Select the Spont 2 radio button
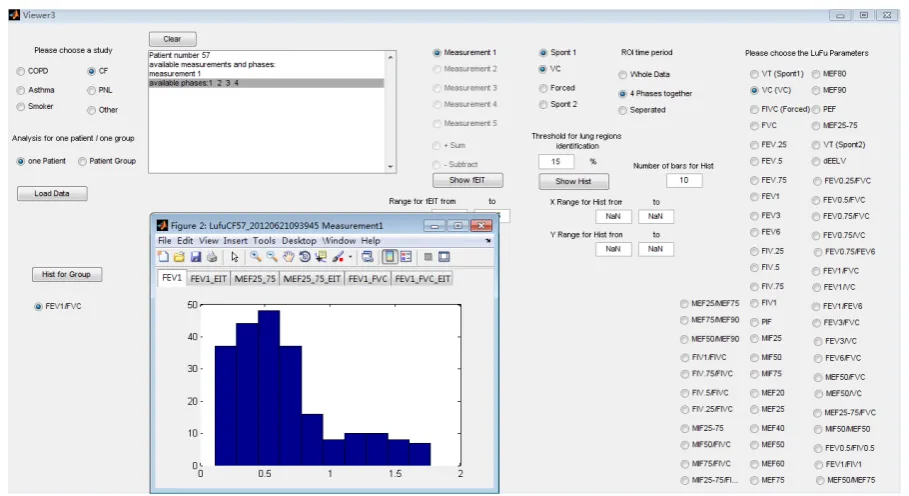Image resolution: width=909 pixels, height=496 pixels. (x=543, y=104)
